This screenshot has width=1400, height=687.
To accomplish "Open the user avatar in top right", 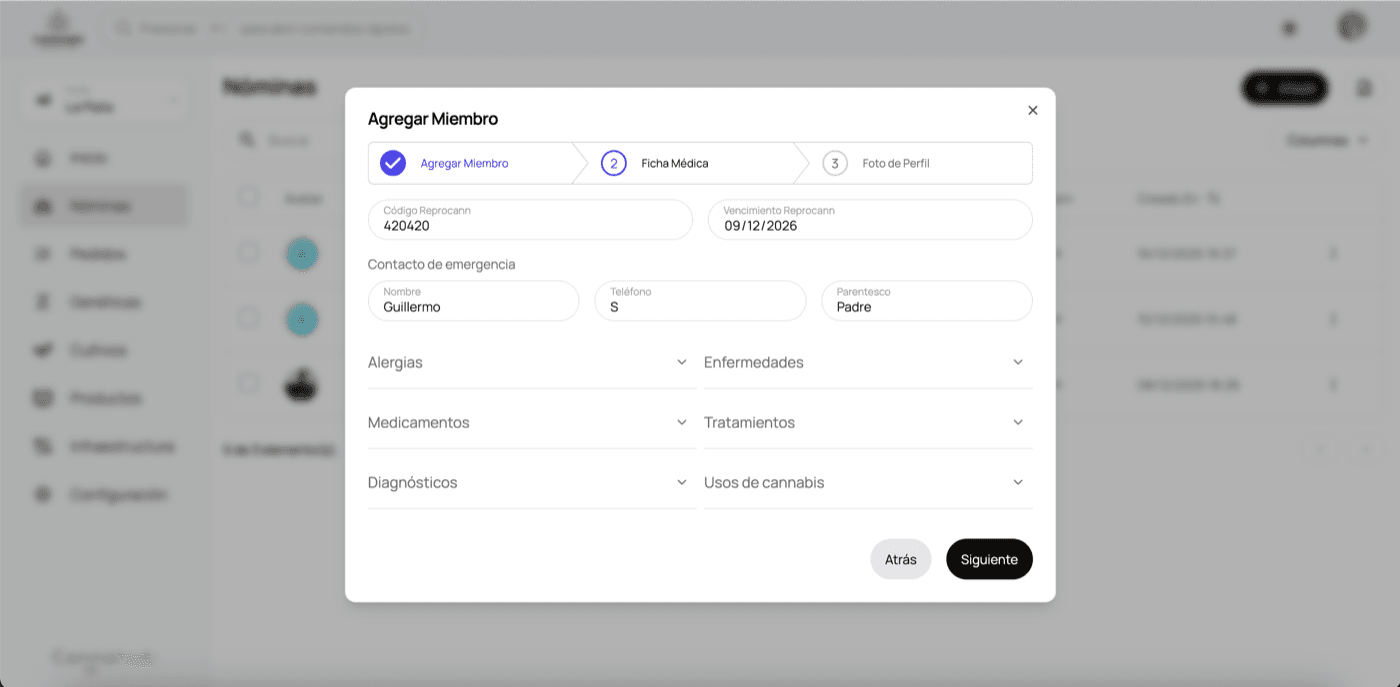I will tap(1352, 27).
